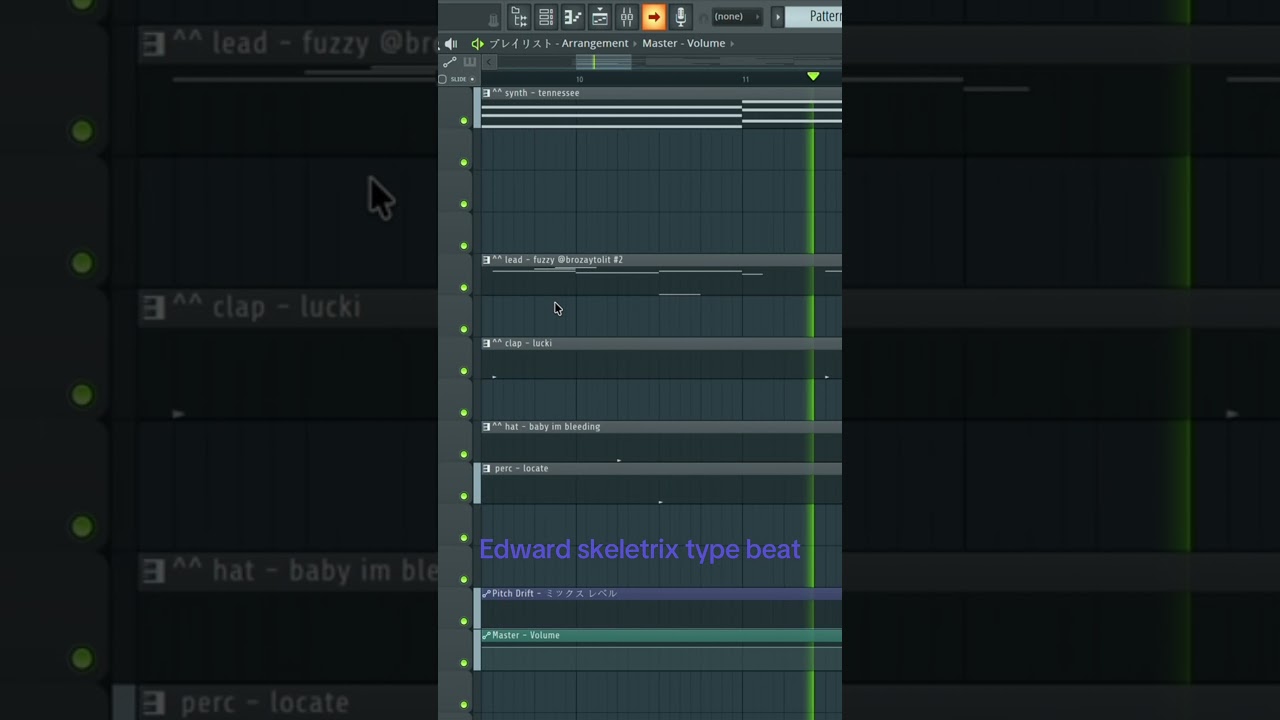Click the dim piano keys icon
This screenshot has height=720, width=1280.
[x=470, y=62]
